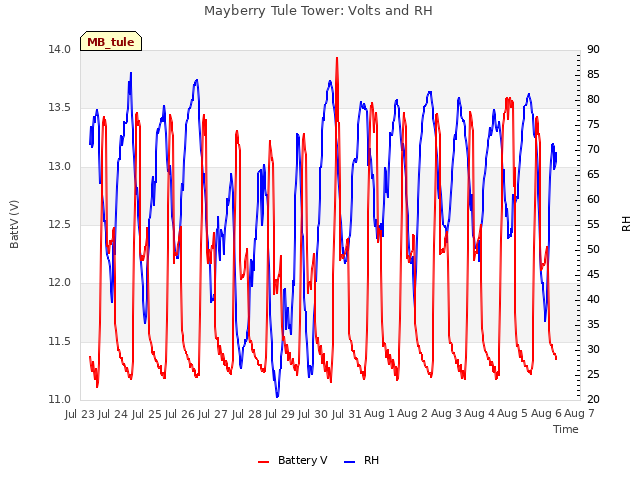Screen dimensions: 640x480
Task: Click the 85 right axis value
Action: (x=593, y=75)
